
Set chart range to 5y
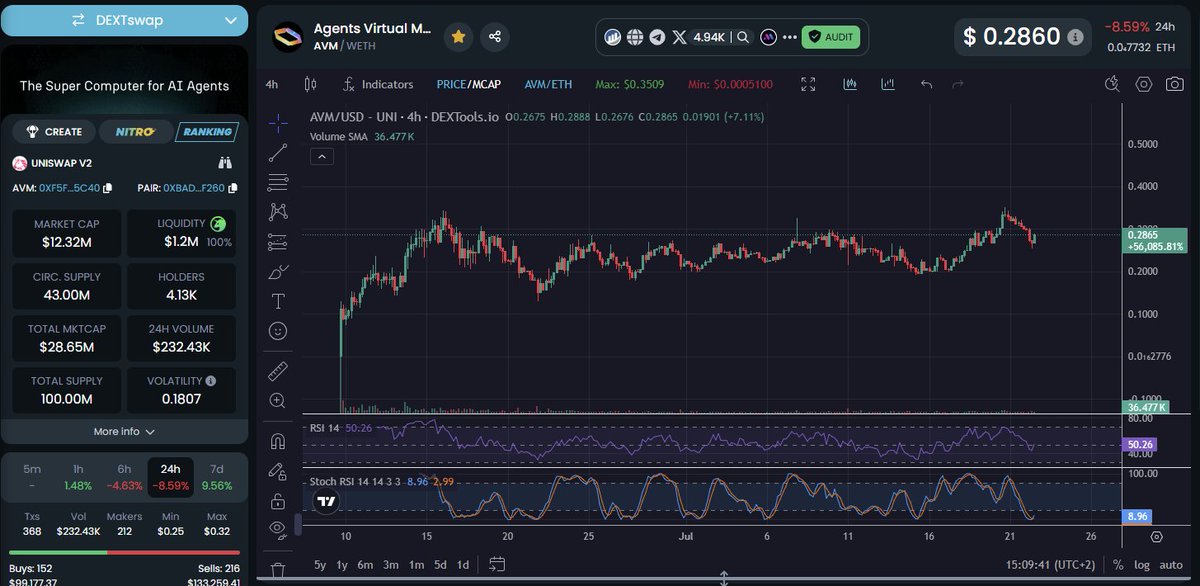pos(319,564)
